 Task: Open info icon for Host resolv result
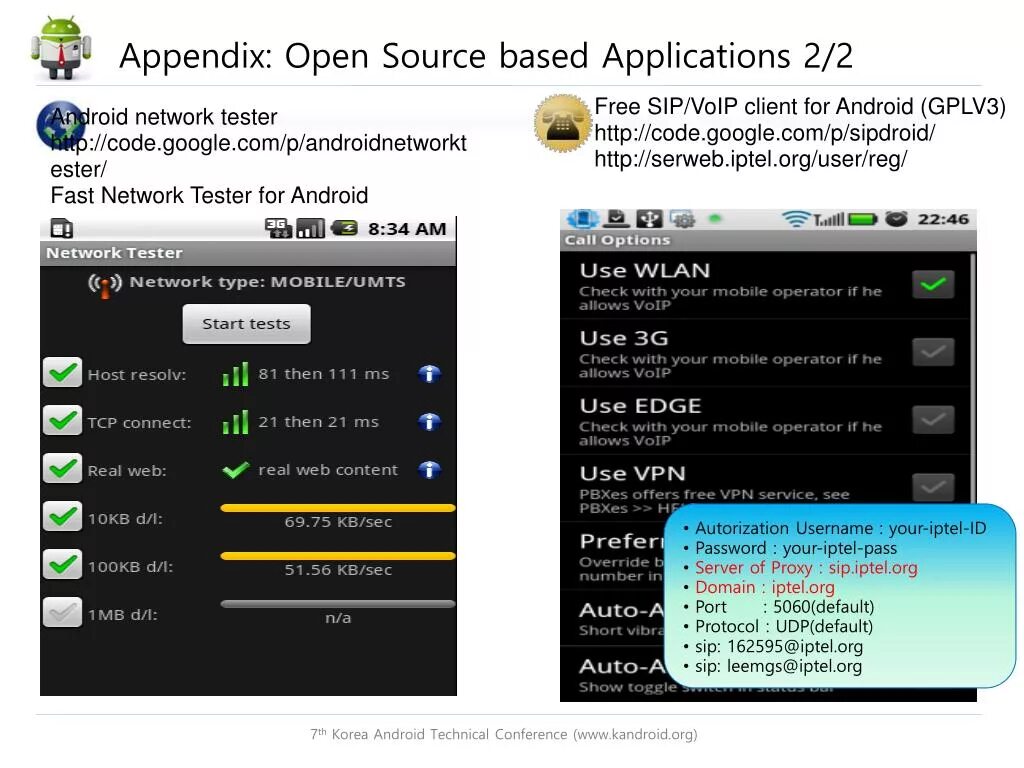[429, 374]
